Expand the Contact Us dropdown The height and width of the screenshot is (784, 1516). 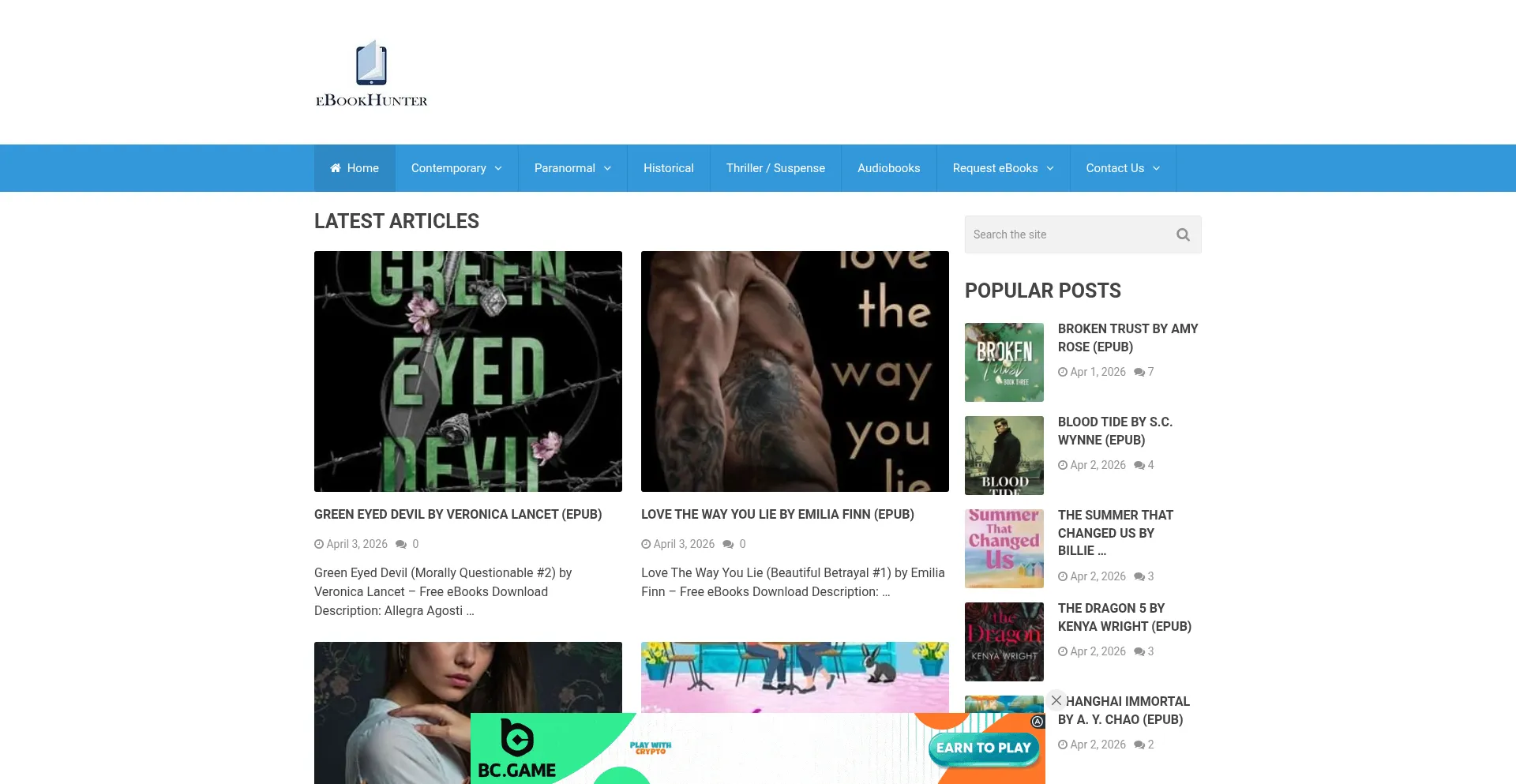pos(1123,168)
